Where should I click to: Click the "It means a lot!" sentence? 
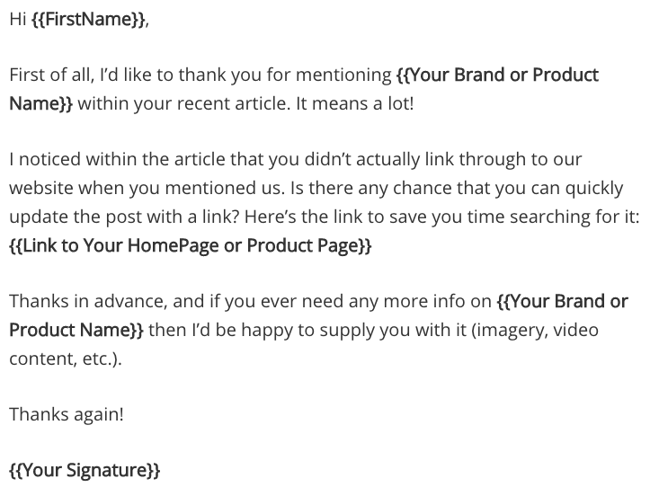tap(355, 103)
